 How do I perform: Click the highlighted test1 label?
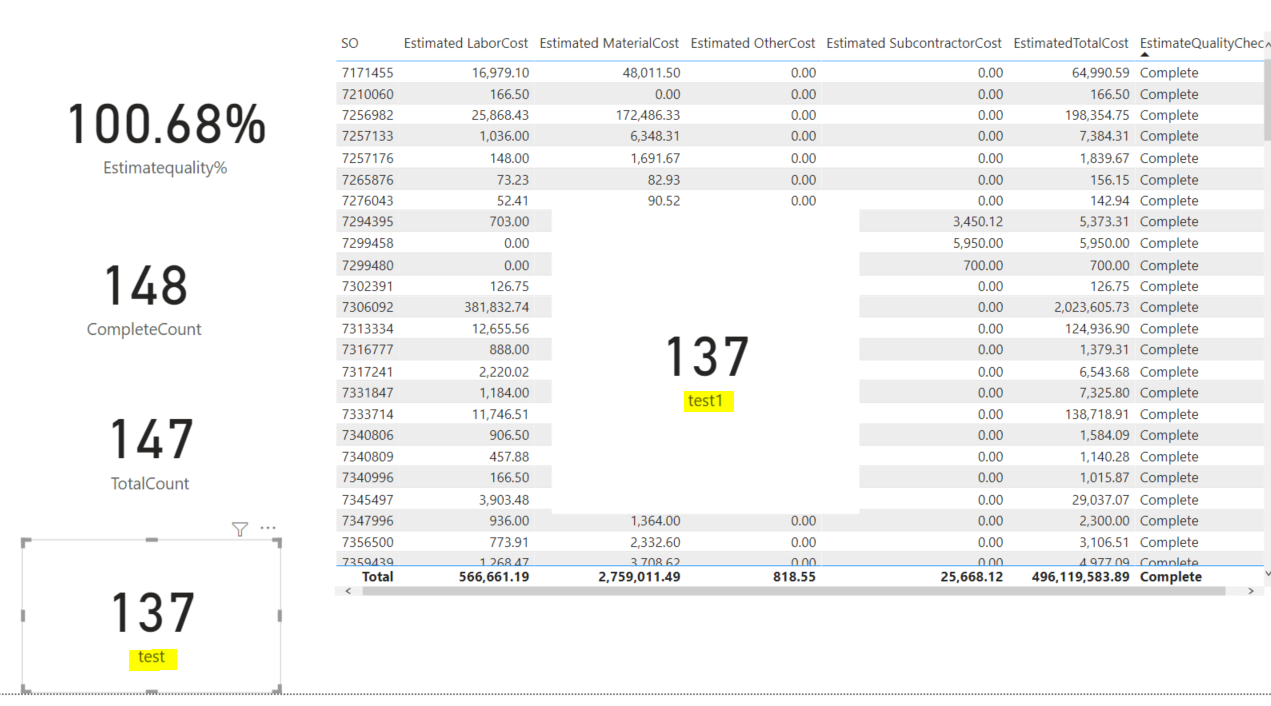705,400
